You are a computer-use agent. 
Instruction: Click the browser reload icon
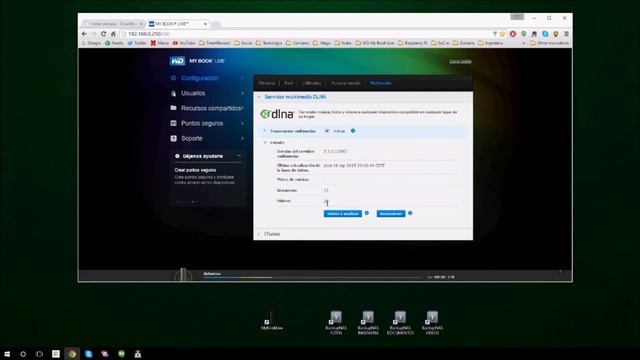104,34
